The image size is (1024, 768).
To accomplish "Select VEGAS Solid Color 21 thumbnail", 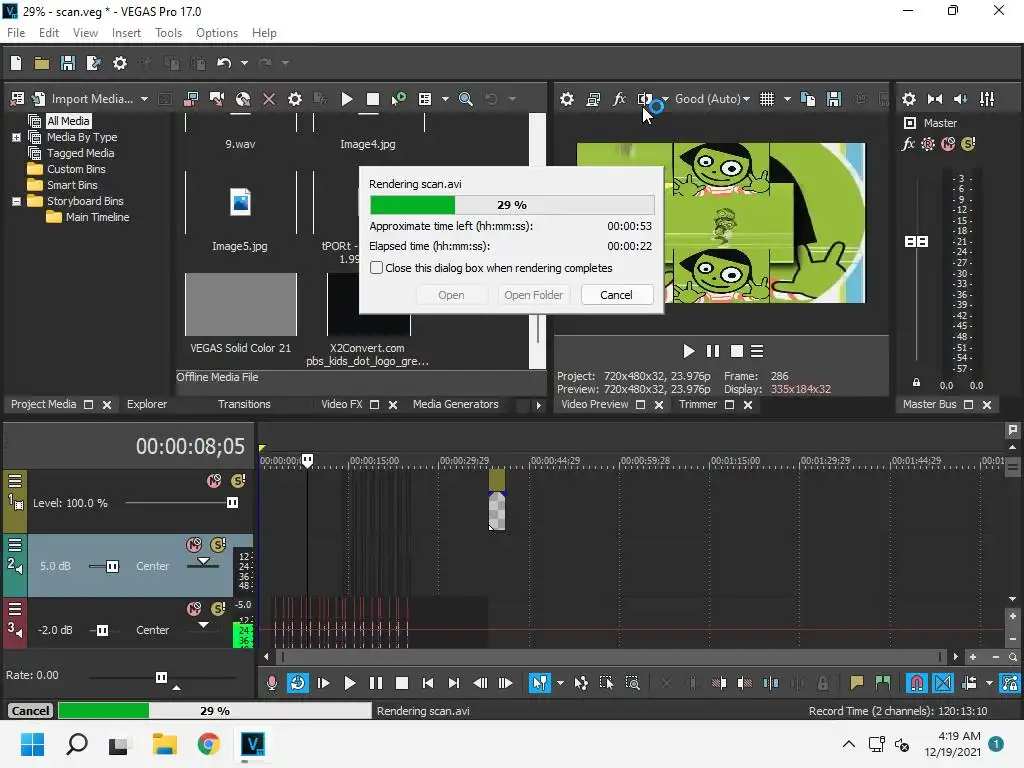I will point(241,304).
